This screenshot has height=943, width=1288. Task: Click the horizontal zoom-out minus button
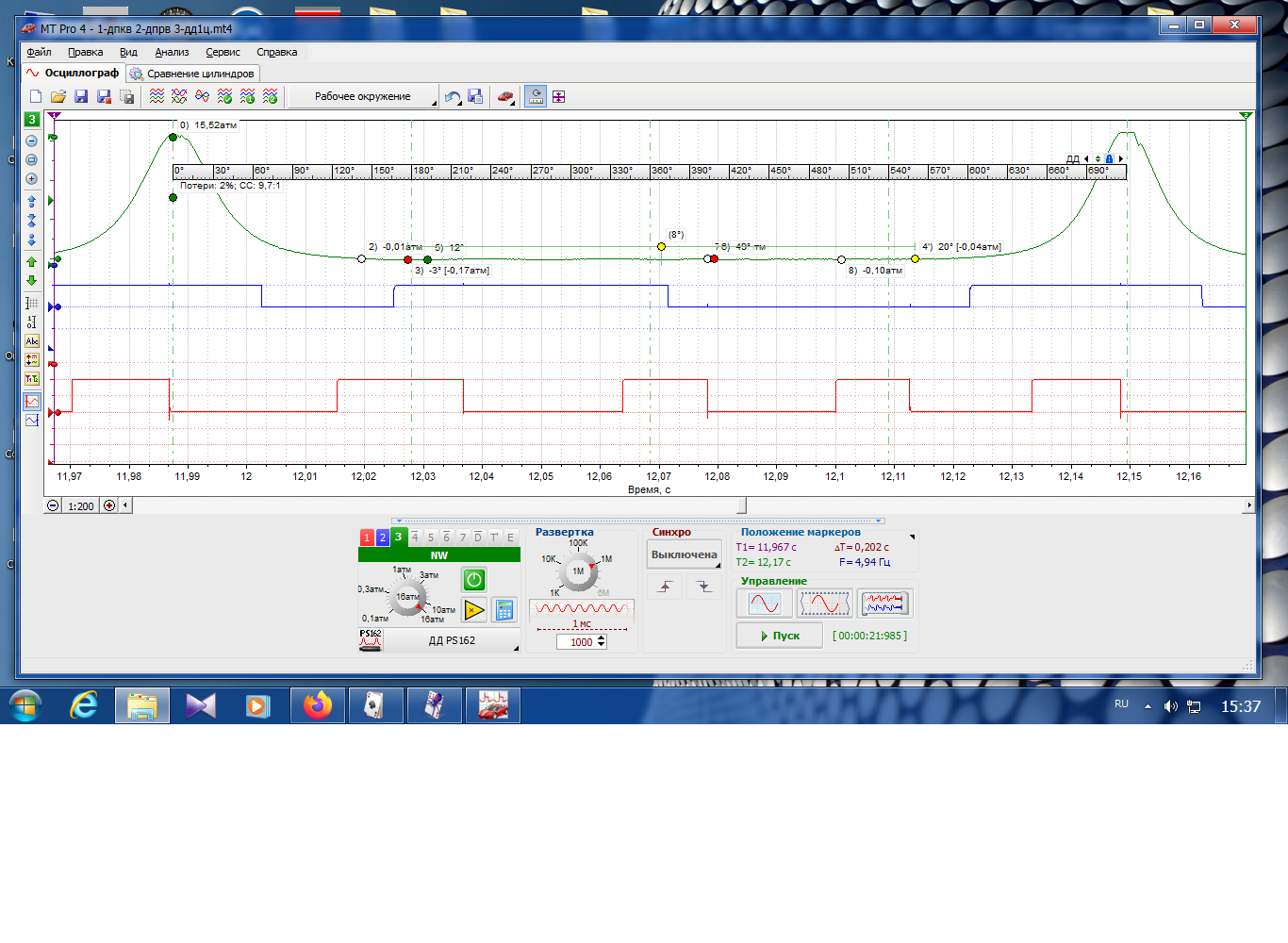(53, 505)
